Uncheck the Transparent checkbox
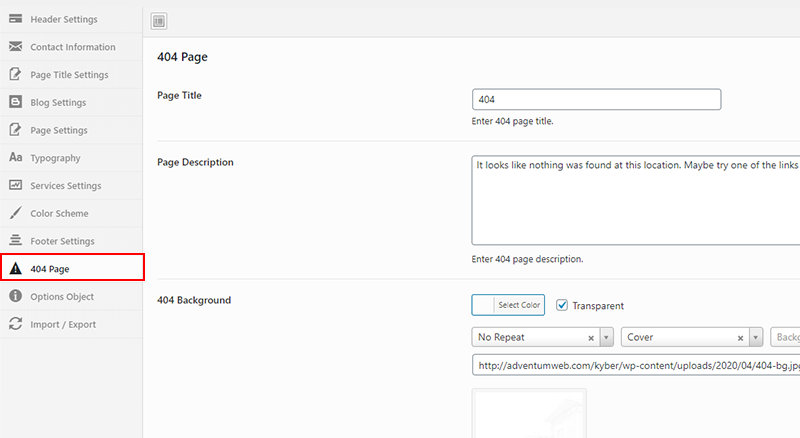Image resolution: width=800 pixels, height=438 pixels. pos(562,305)
